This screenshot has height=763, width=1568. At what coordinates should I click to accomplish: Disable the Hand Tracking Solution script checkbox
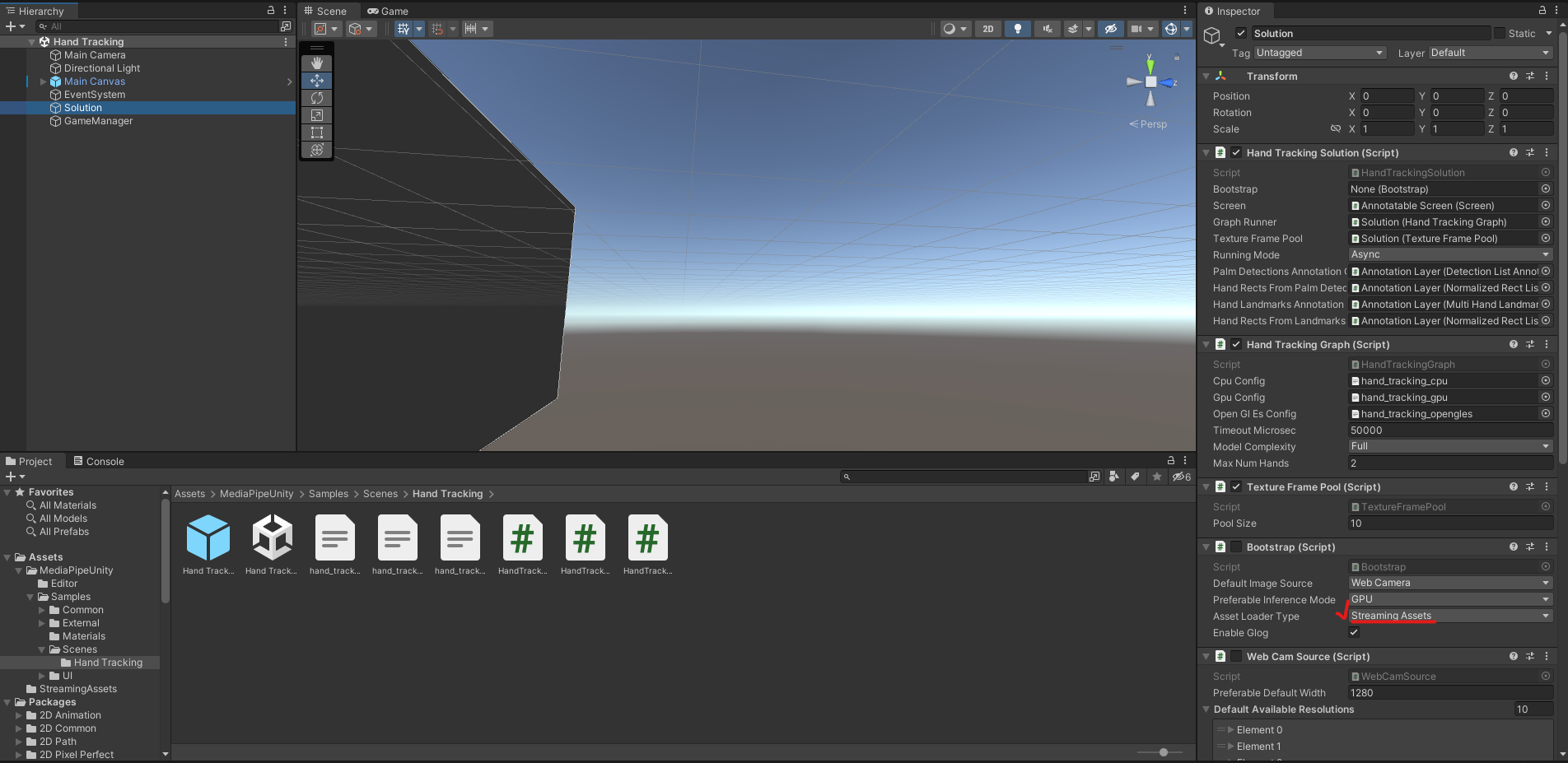[x=1236, y=152]
